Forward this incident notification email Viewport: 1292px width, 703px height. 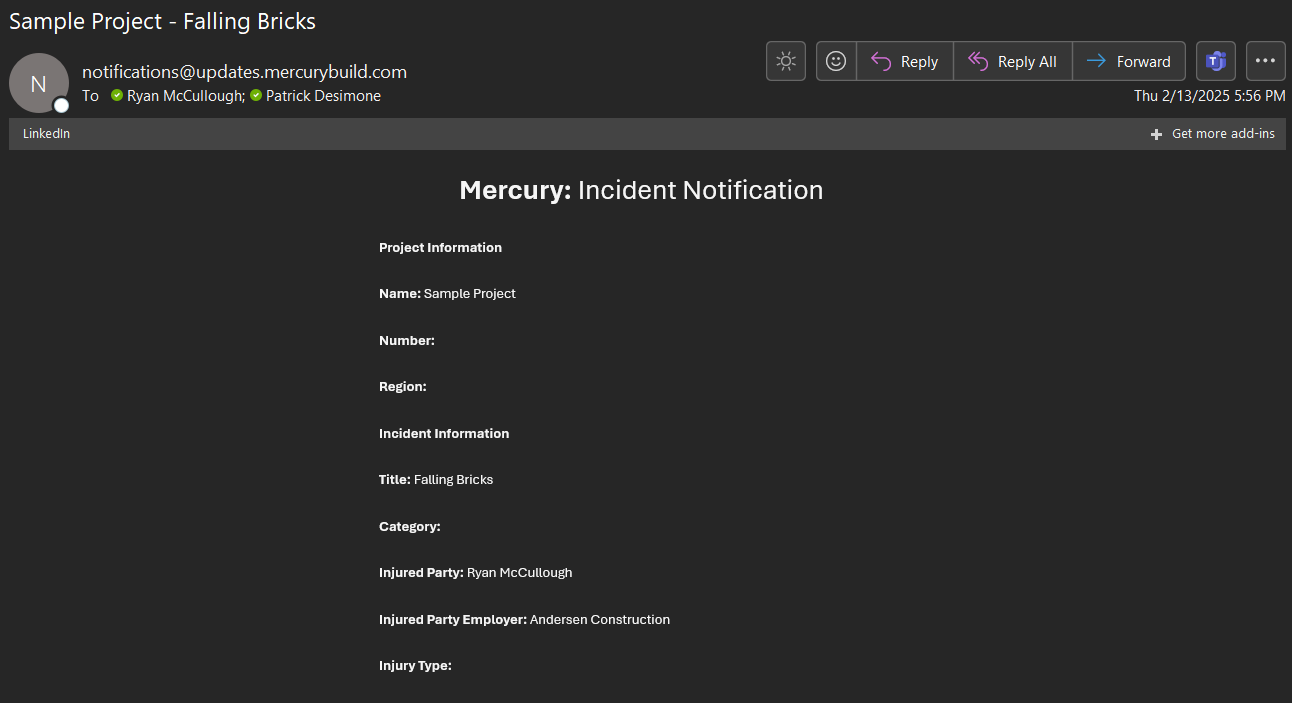pos(1129,61)
